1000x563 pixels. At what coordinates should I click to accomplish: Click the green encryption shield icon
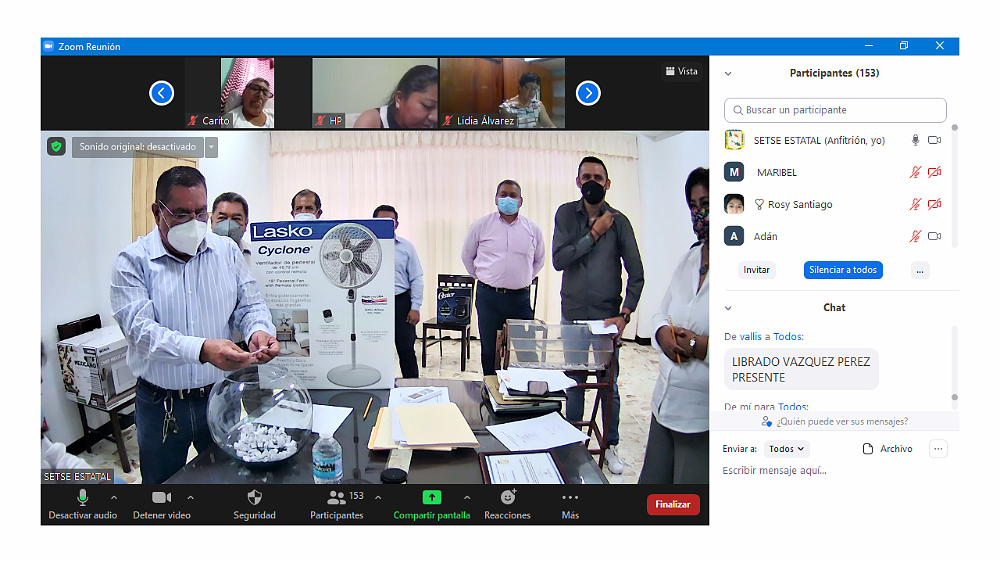coord(57,147)
